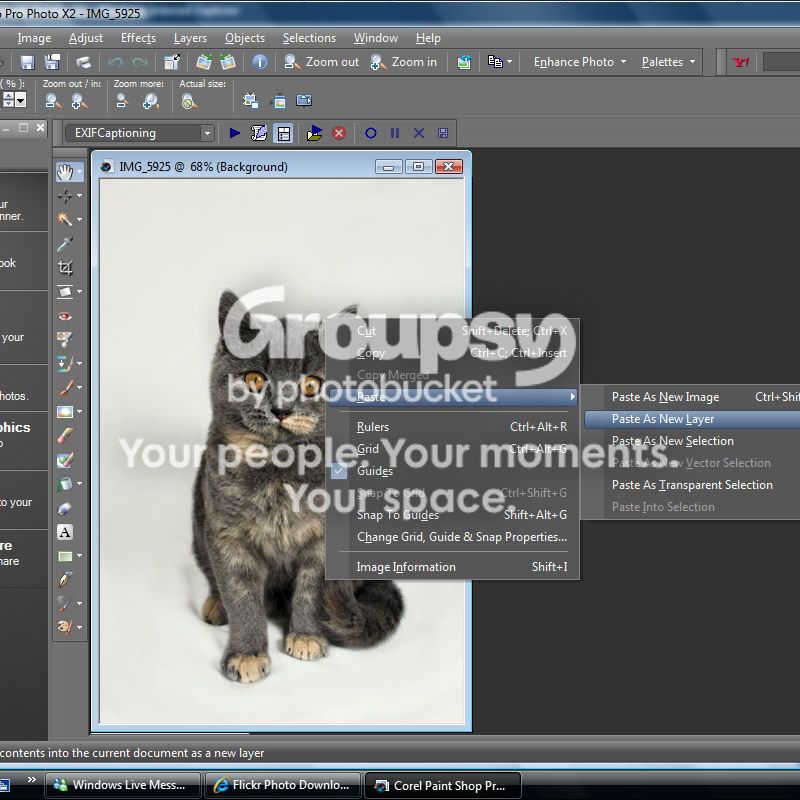Click Corel Paint Shop Pro taskbar button
This screenshot has height=800, width=800.
pos(443,785)
